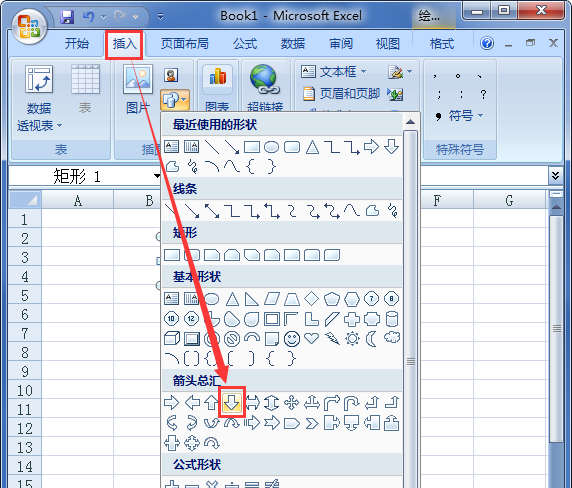The width and height of the screenshot is (572, 488).
Task: Select column G header
Action: [509, 201]
